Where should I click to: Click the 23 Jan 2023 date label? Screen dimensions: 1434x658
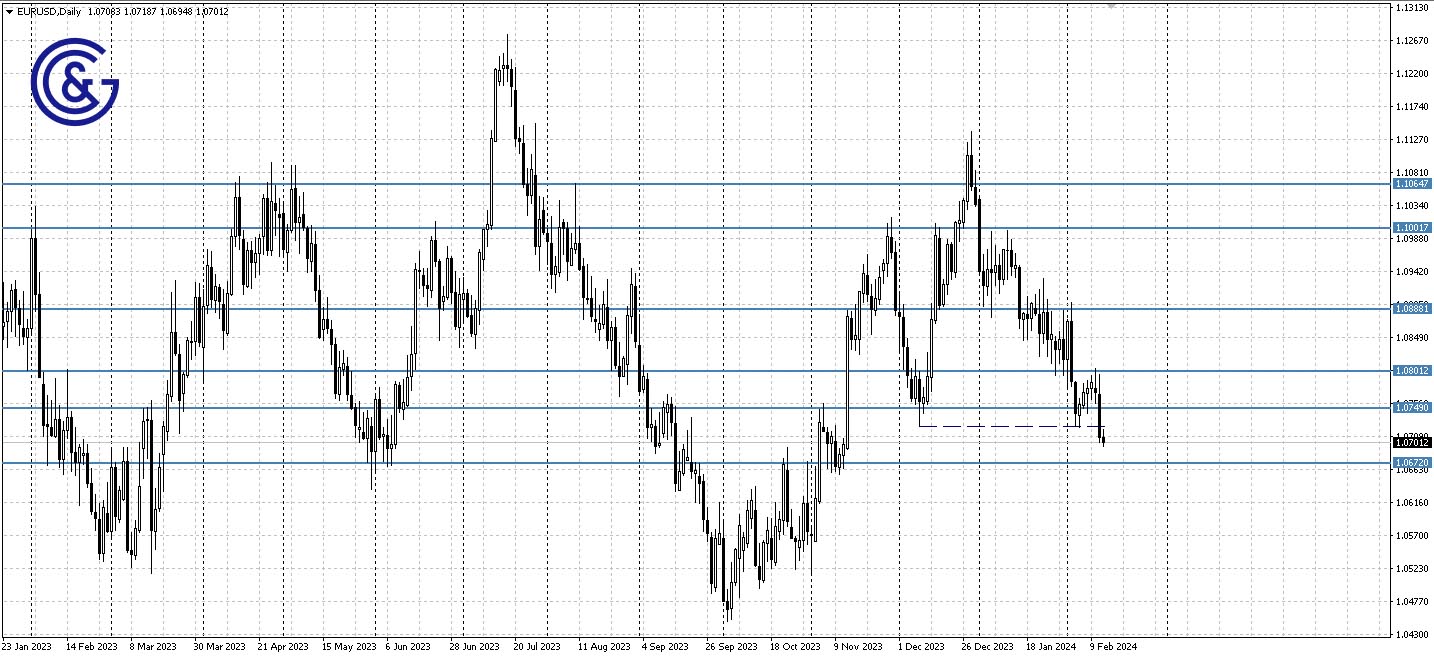click(x=29, y=647)
